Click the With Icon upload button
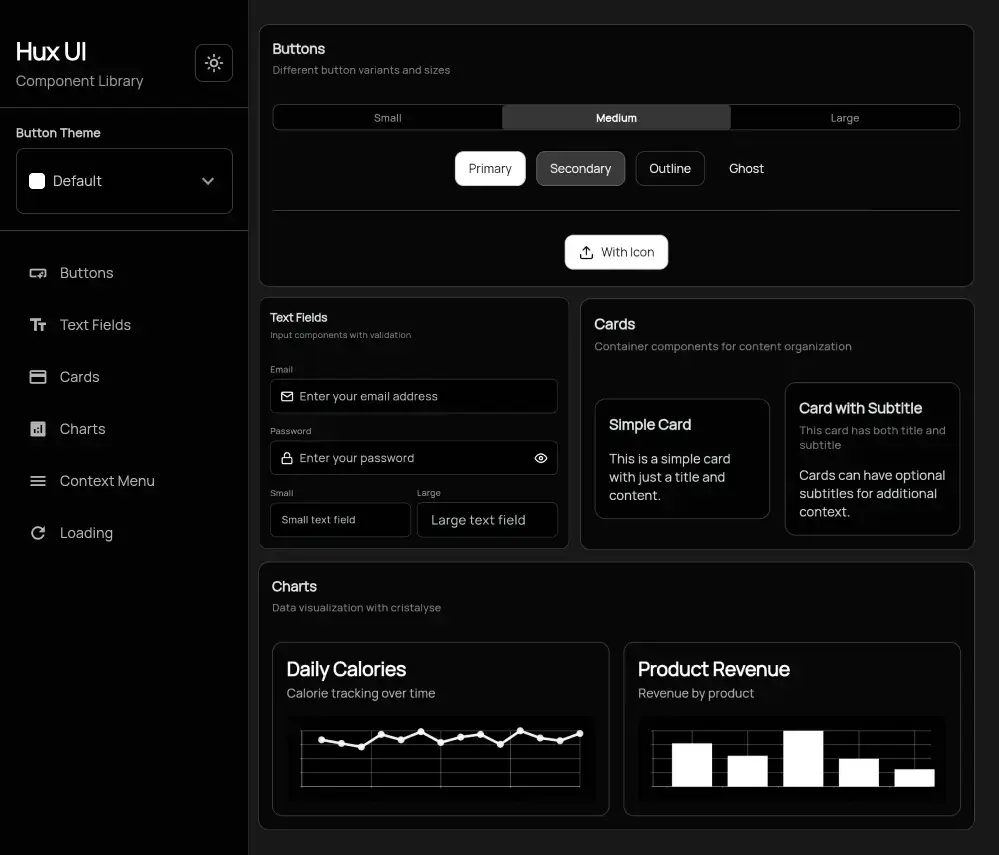This screenshot has height=855, width=999. click(x=616, y=253)
